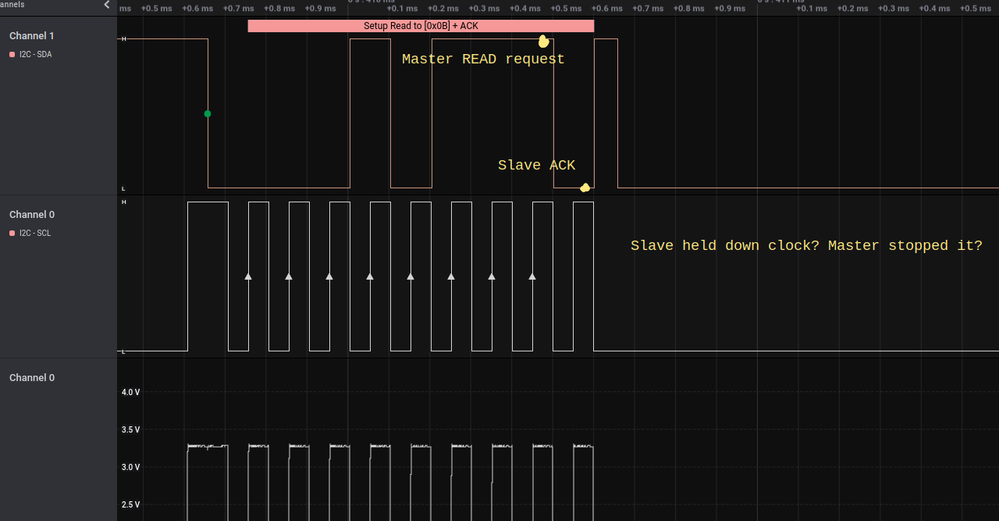This screenshot has width=999, height=521.
Task: Click the 'Setup Read to [0x0B] + ACK' frame bubble
Action: click(420, 26)
